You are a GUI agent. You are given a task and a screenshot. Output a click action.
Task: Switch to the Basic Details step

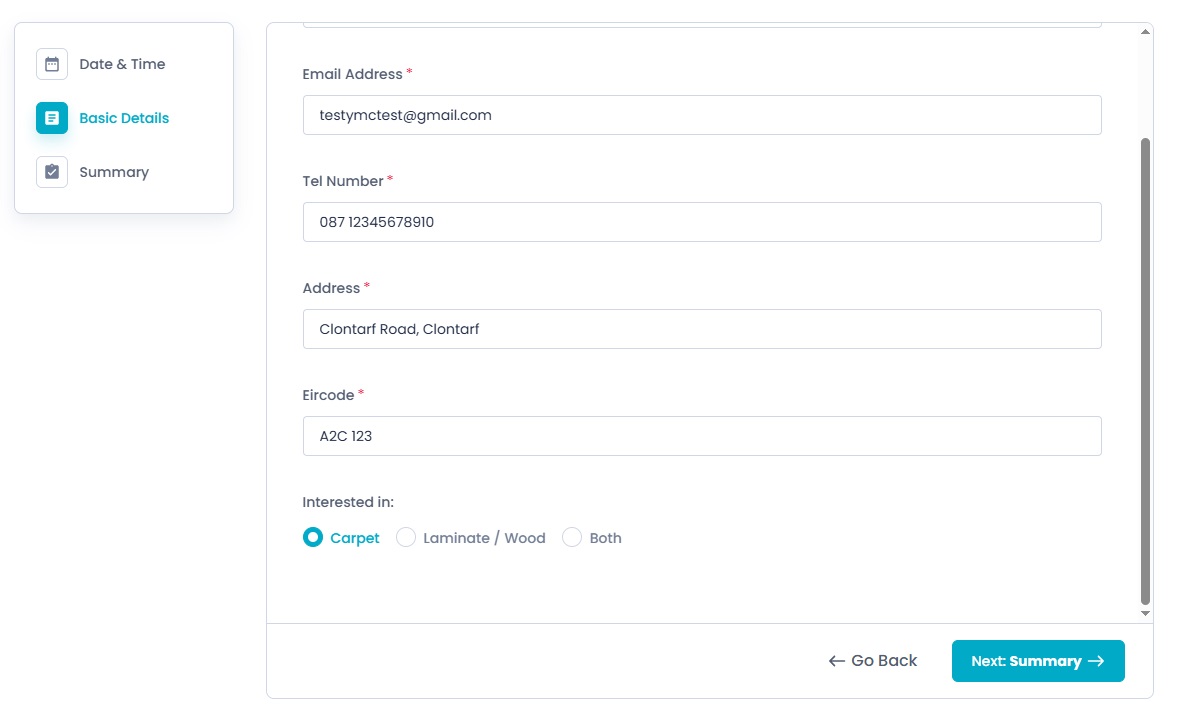point(124,118)
